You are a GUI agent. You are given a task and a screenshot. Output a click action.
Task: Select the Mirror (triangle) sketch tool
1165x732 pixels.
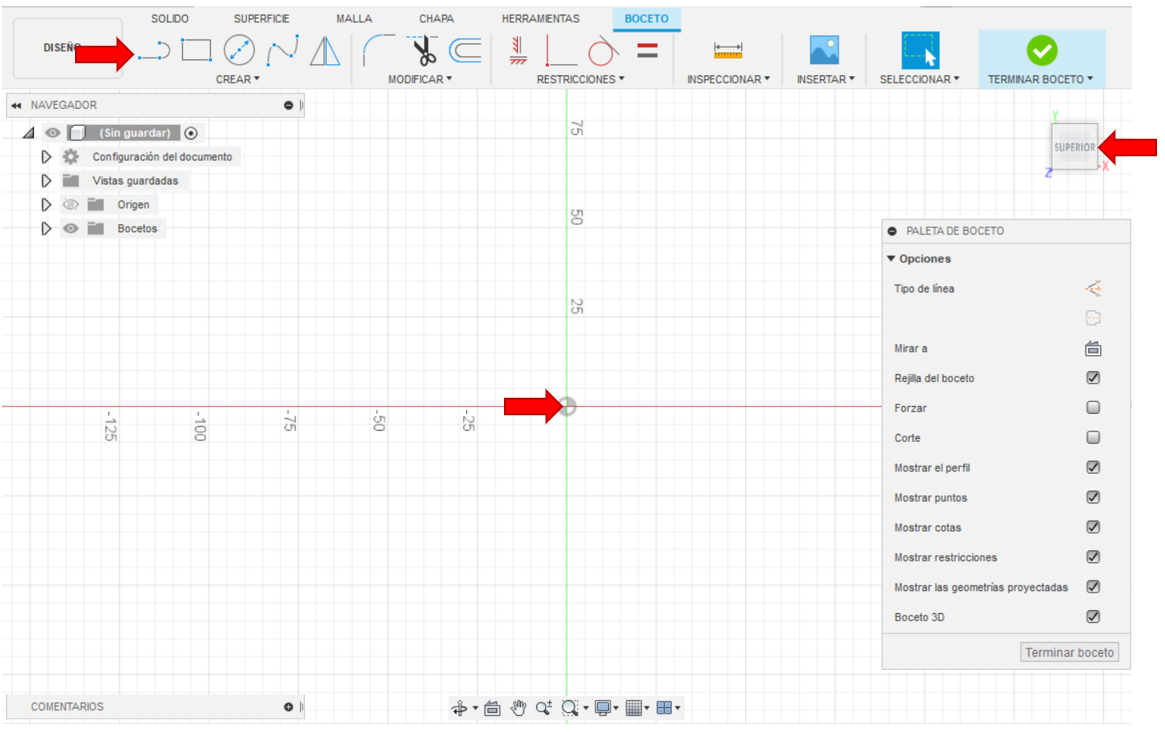(x=325, y=51)
